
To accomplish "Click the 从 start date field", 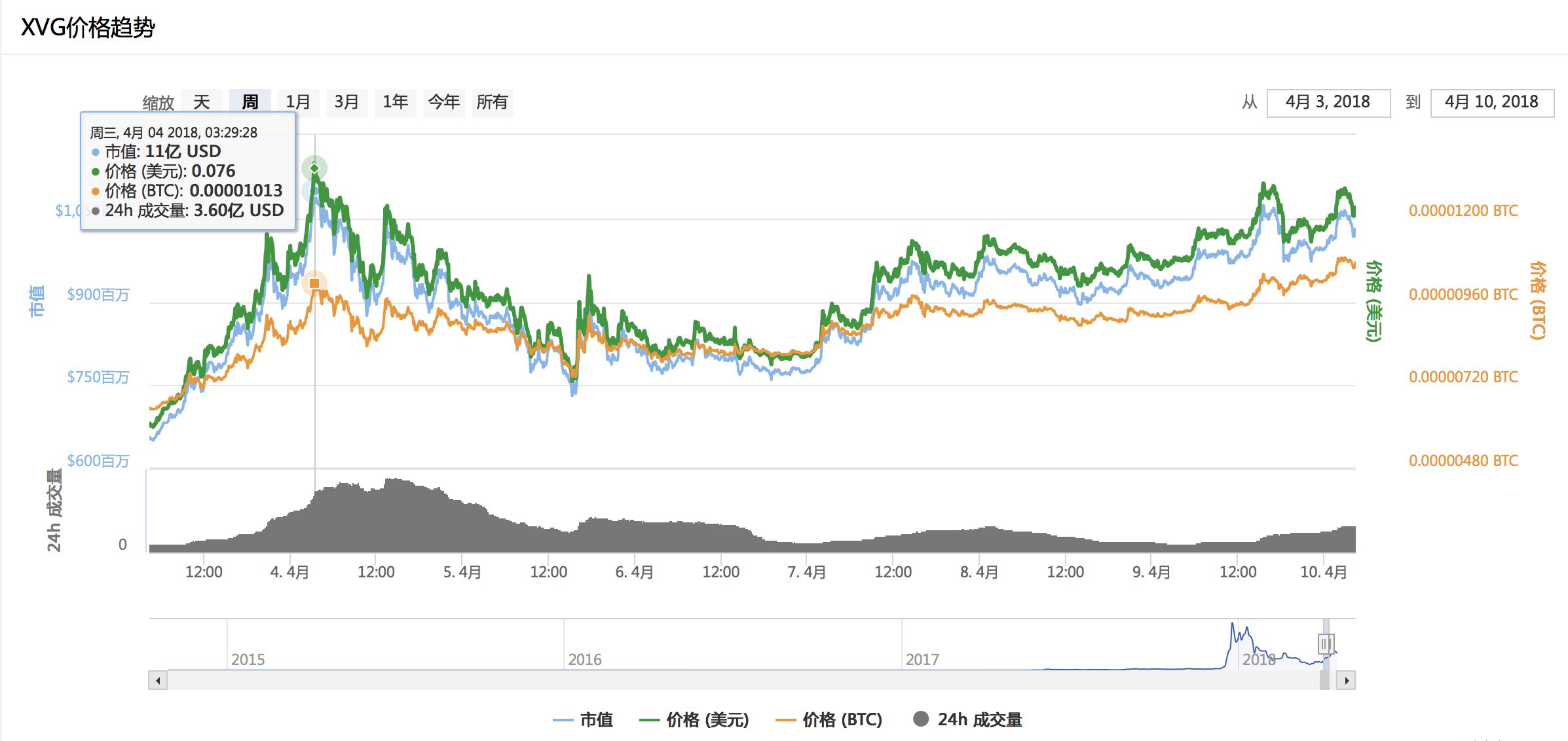I will tap(1328, 103).
